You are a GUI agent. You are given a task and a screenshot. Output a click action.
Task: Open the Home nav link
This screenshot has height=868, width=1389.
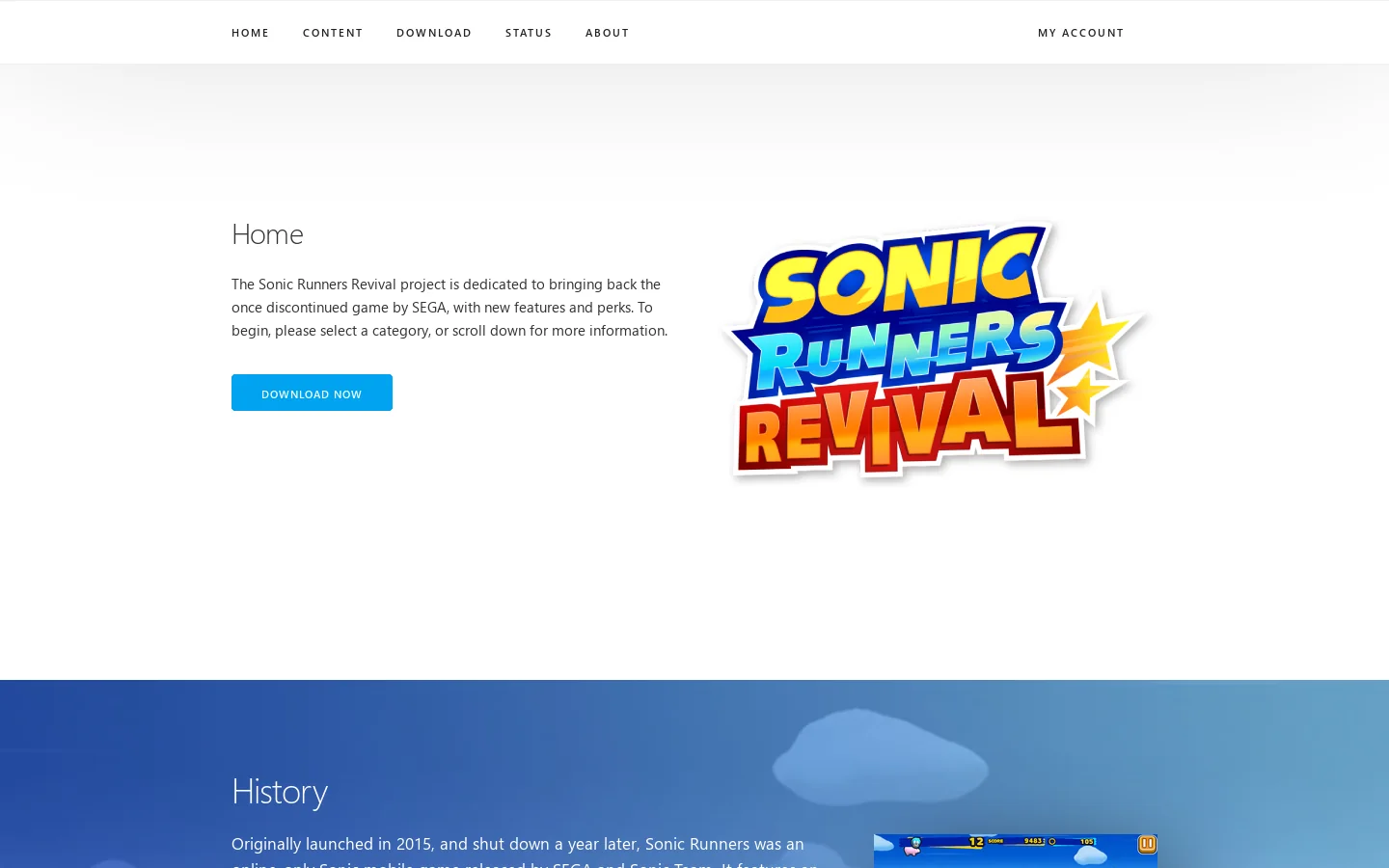(250, 33)
